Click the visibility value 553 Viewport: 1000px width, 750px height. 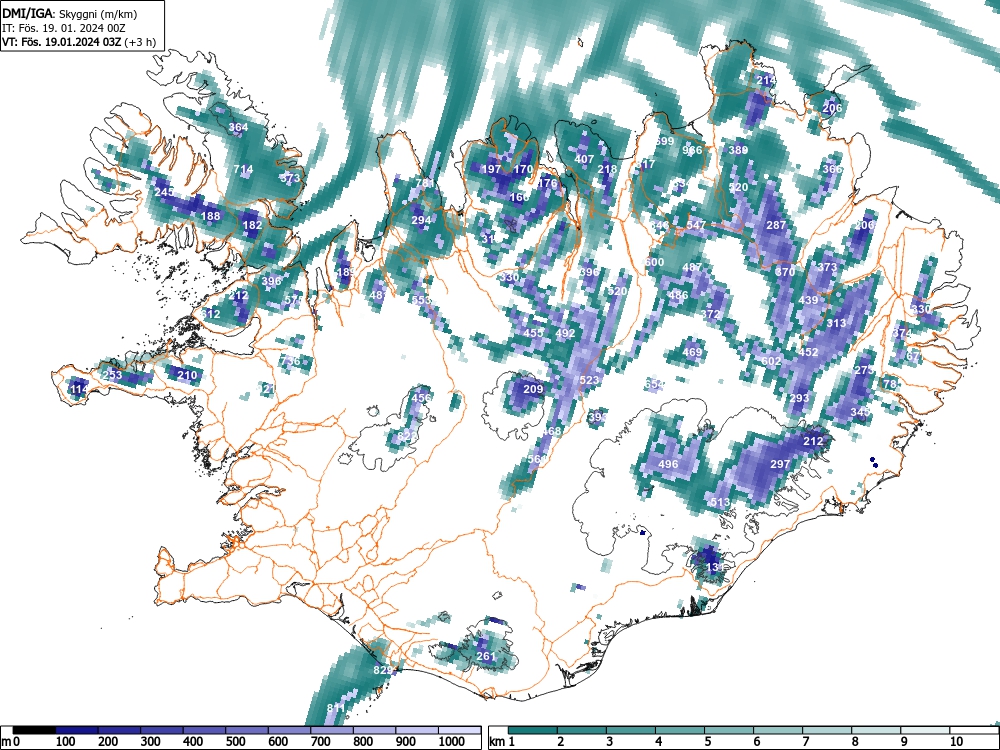(x=422, y=300)
